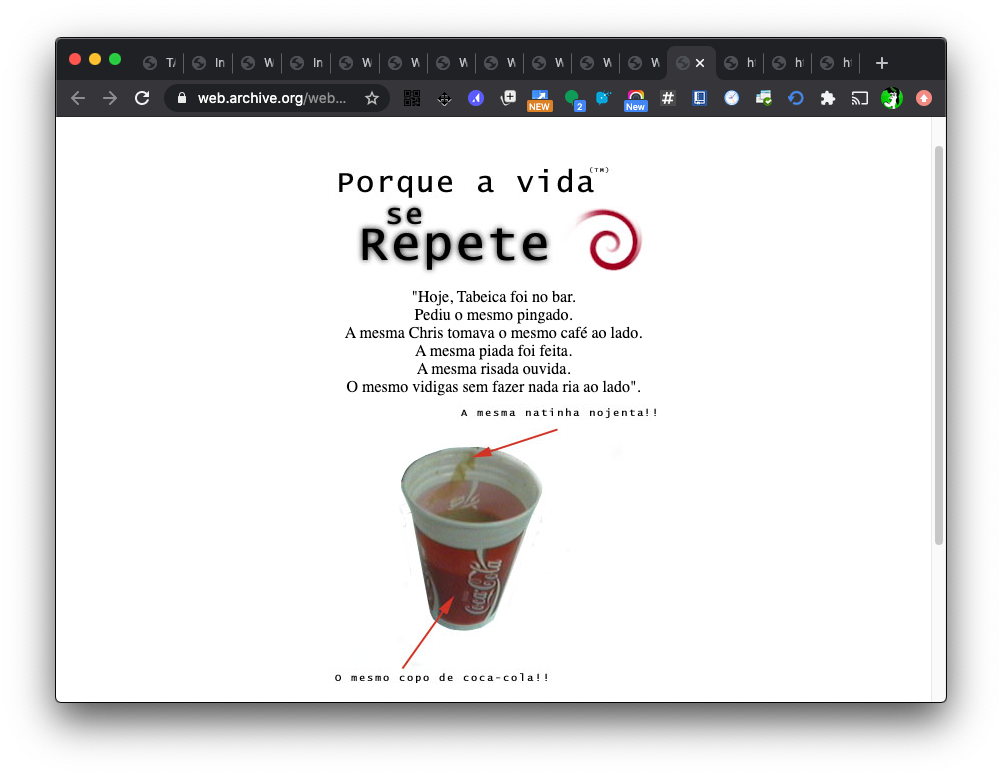Reload the page

pyautogui.click(x=142, y=98)
